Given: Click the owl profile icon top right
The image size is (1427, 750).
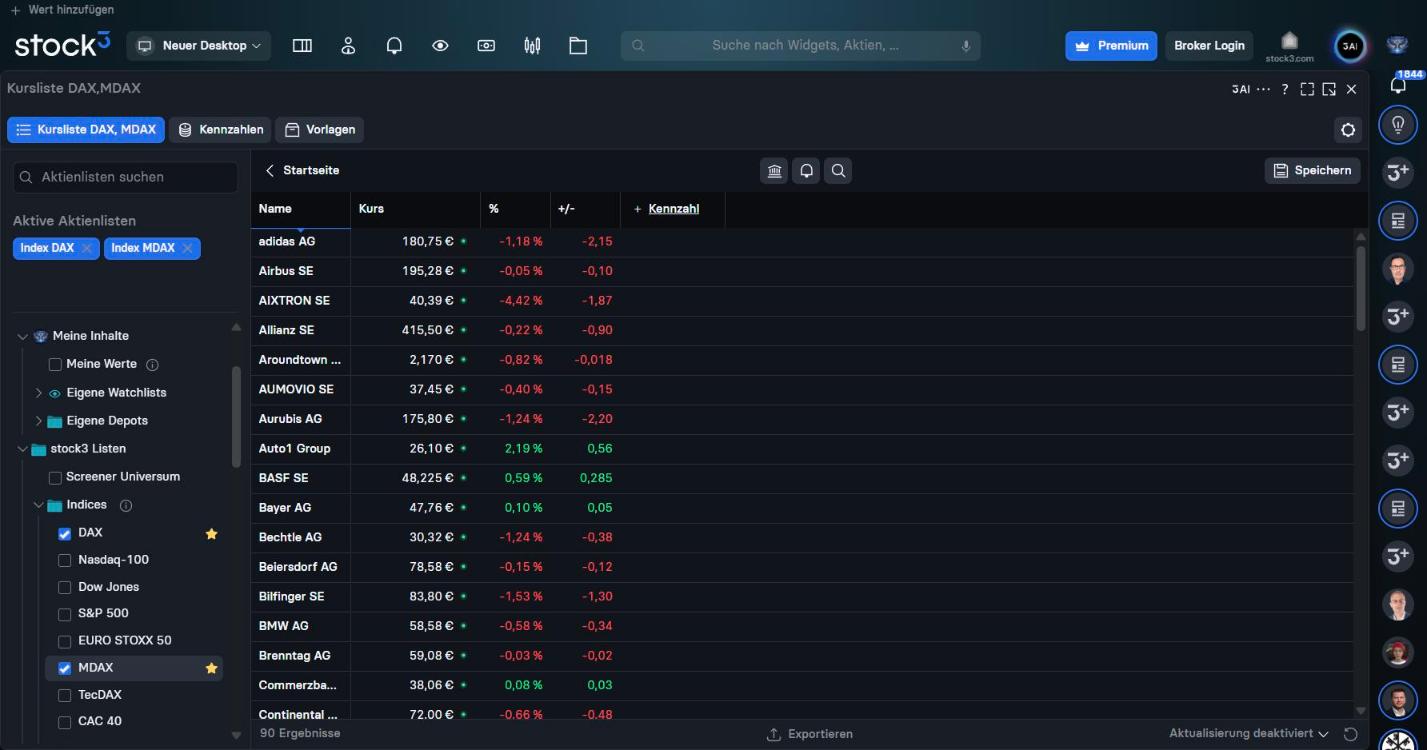Looking at the screenshot, I should tap(1397, 45).
